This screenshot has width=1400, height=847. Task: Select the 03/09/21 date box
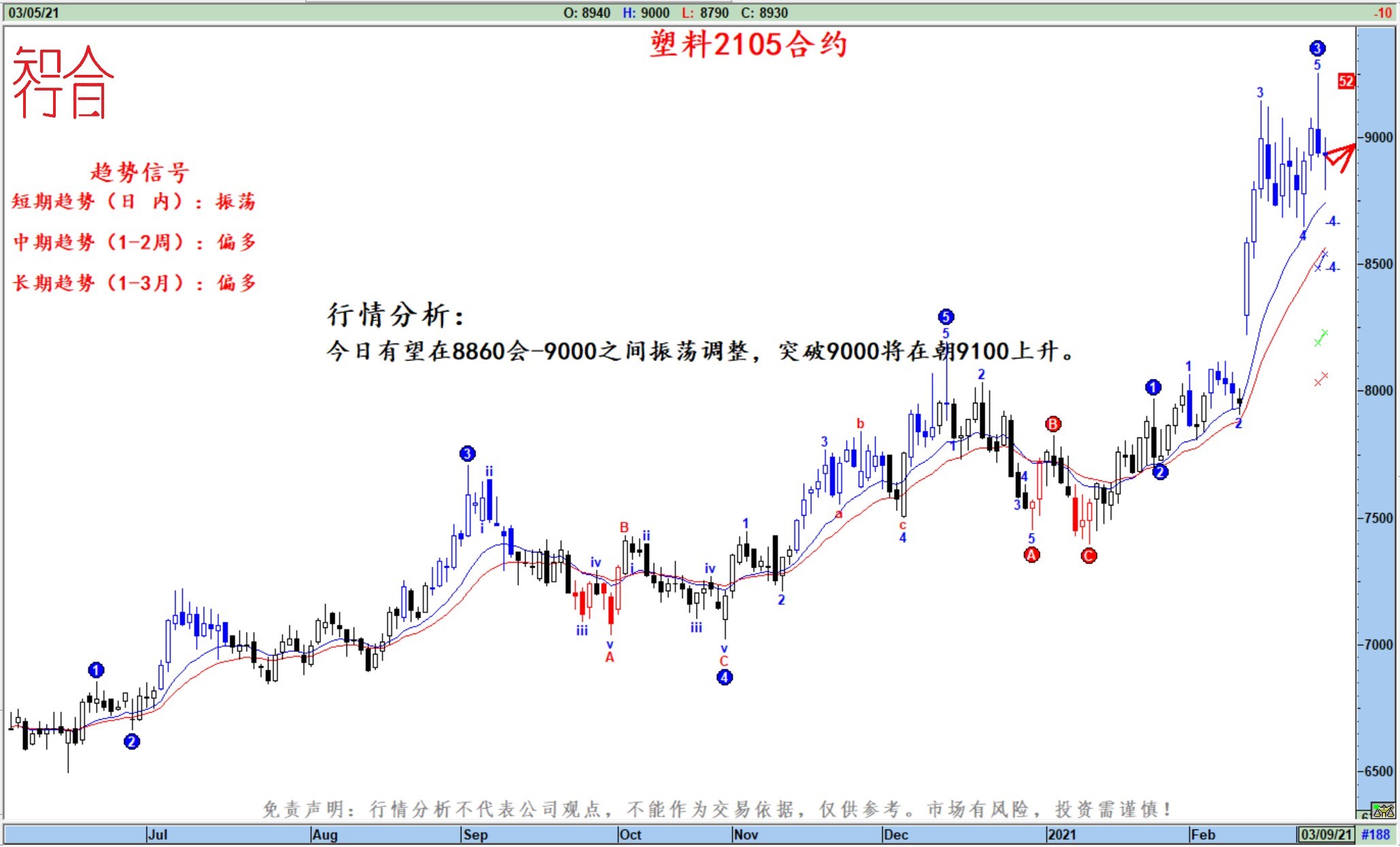tap(1325, 835)
